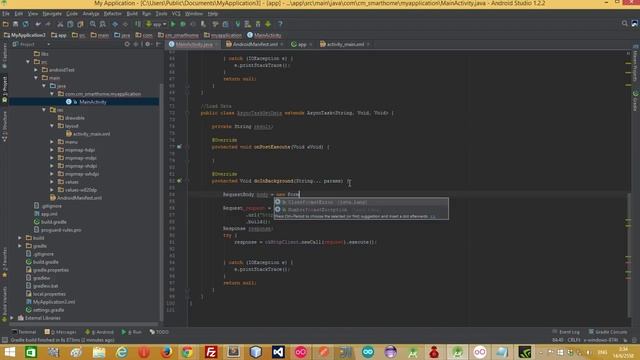Collapse the res folder arrow
The height and width of the screenshot is (360, 640).
pyautogui.click(x=44, y=110)
